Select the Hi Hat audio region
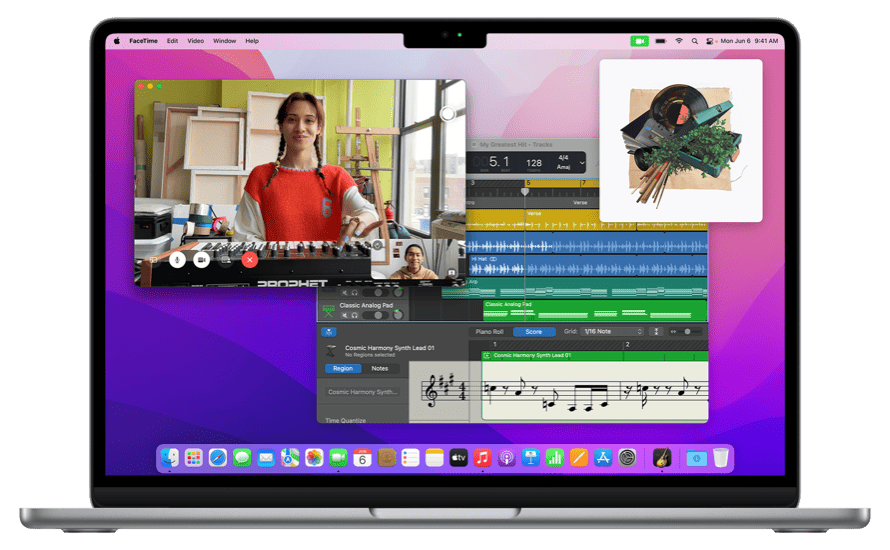 [587, 266]
